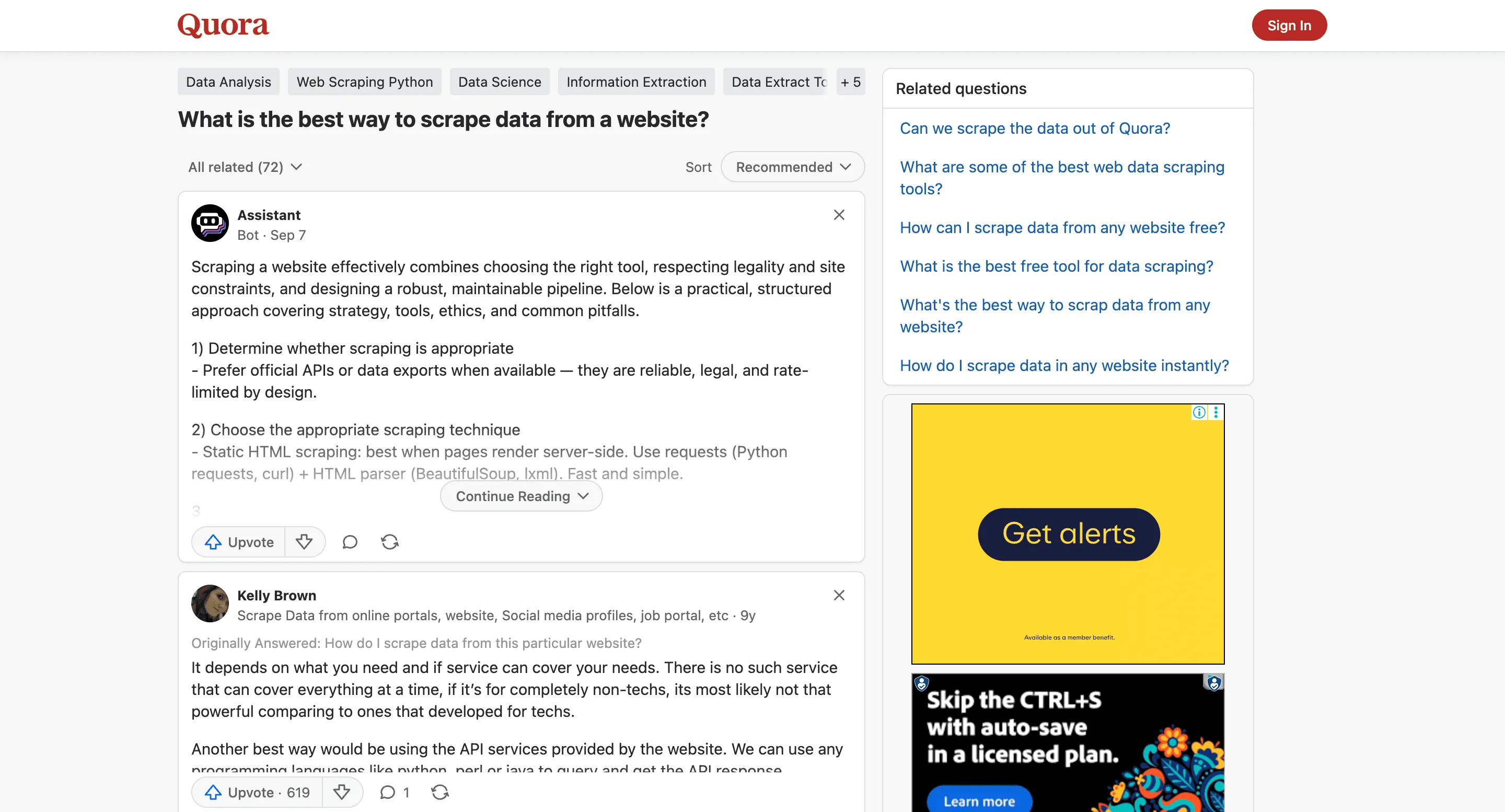Reveal the 5 hidden topic tags
The width and height of the screenshot is (1505, 812).
pyautogui.click(x=851, y=82)
